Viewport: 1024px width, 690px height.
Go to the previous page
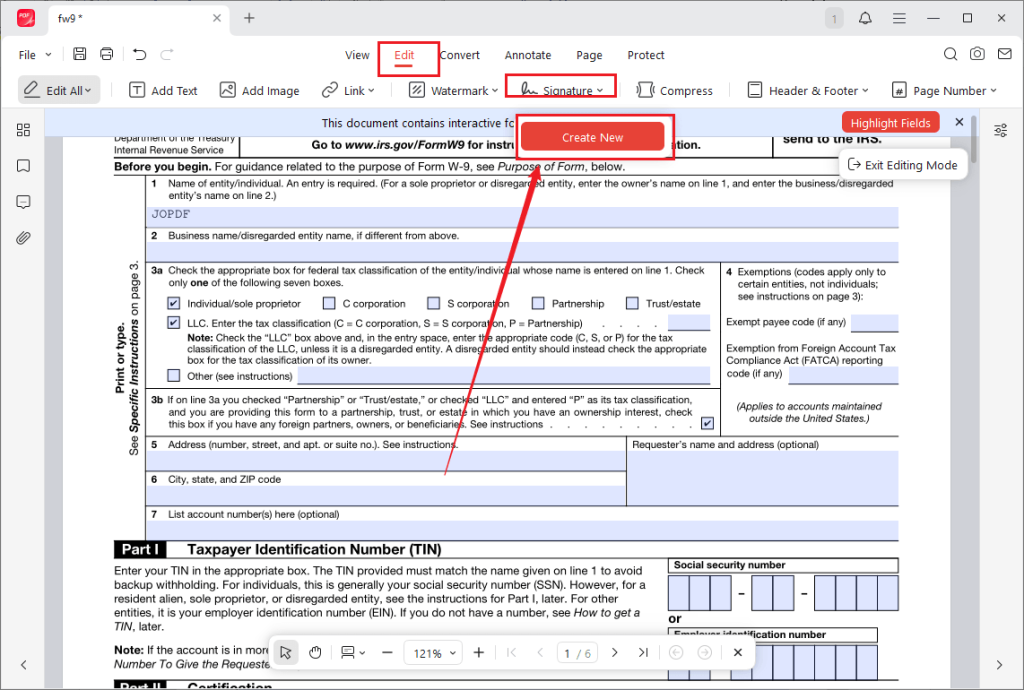coord(540,652)
